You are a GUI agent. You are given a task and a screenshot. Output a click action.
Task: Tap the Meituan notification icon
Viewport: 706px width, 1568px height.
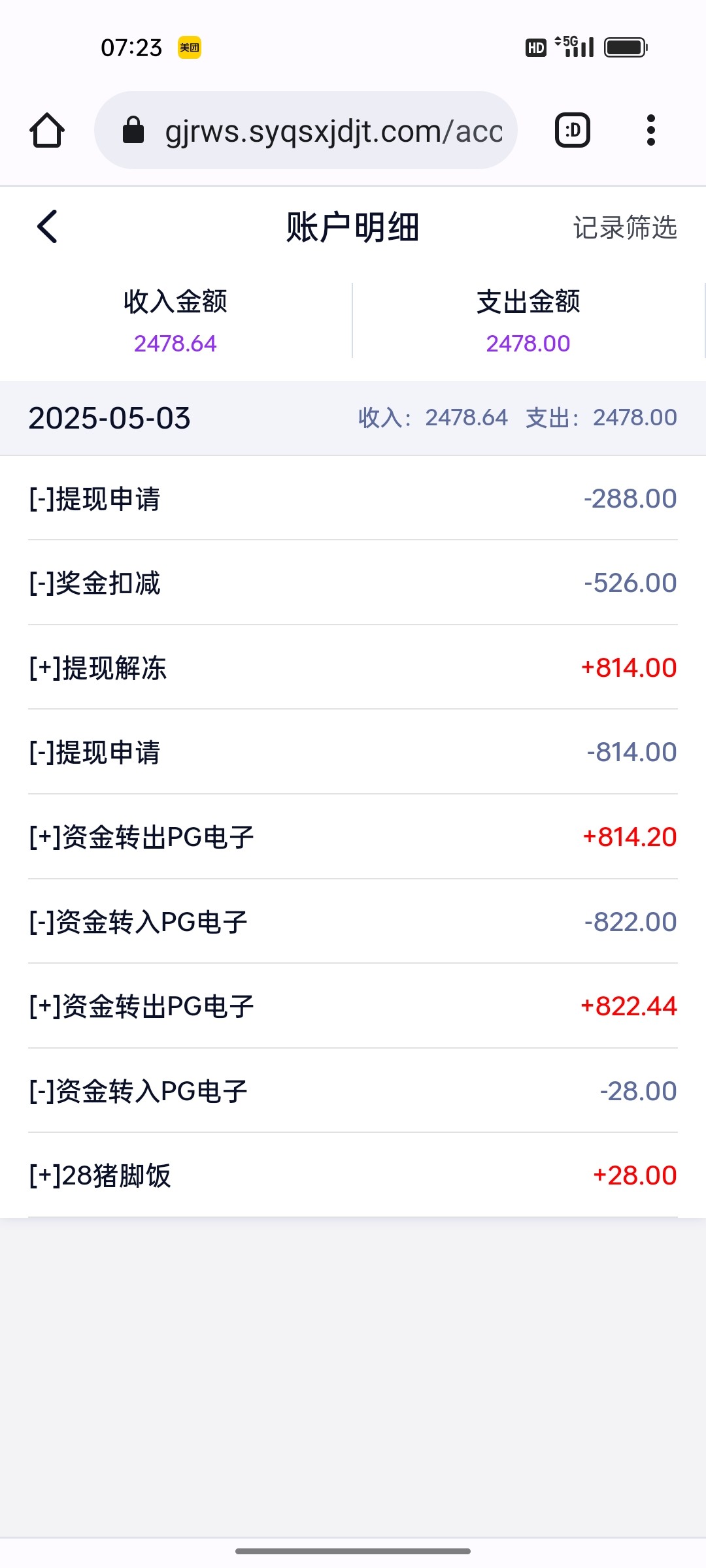pyautogui.click(x=190, y=48)
